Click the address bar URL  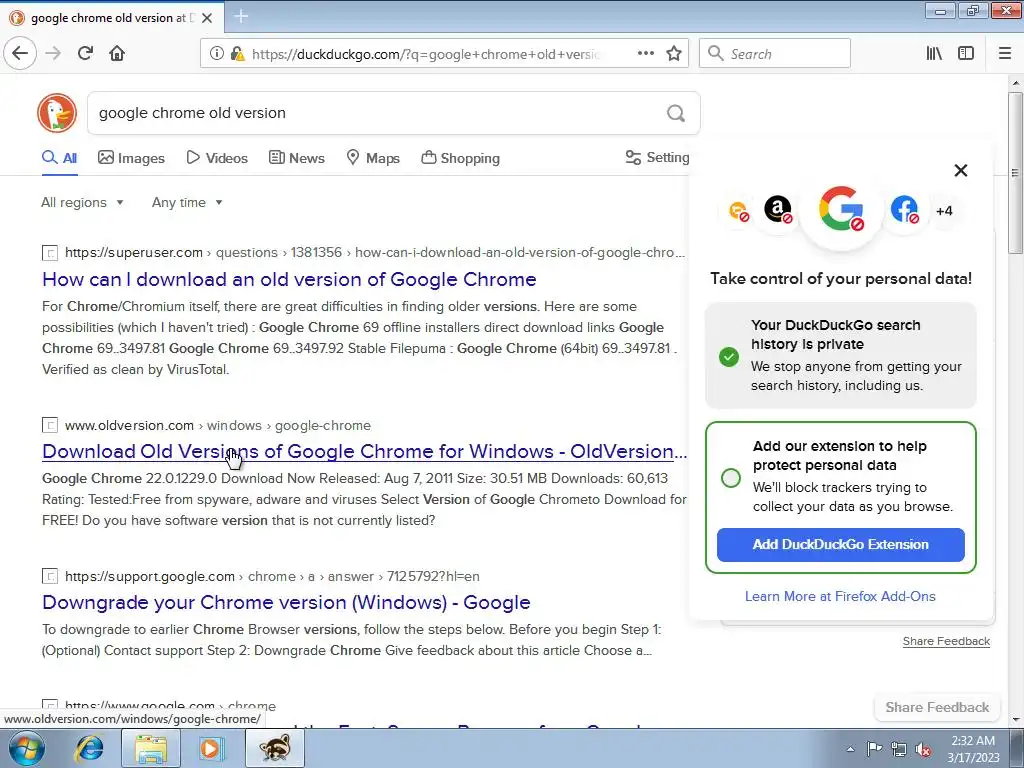tap(424, 54)
